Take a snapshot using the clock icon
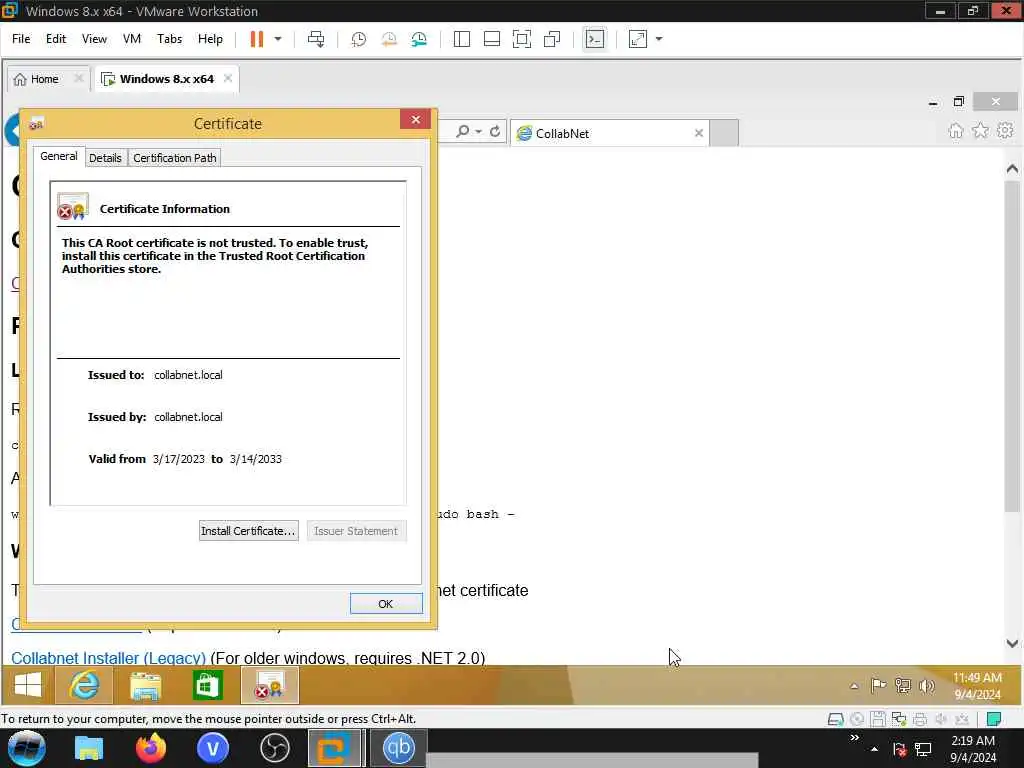1024x768 pixels. point(359,39)
